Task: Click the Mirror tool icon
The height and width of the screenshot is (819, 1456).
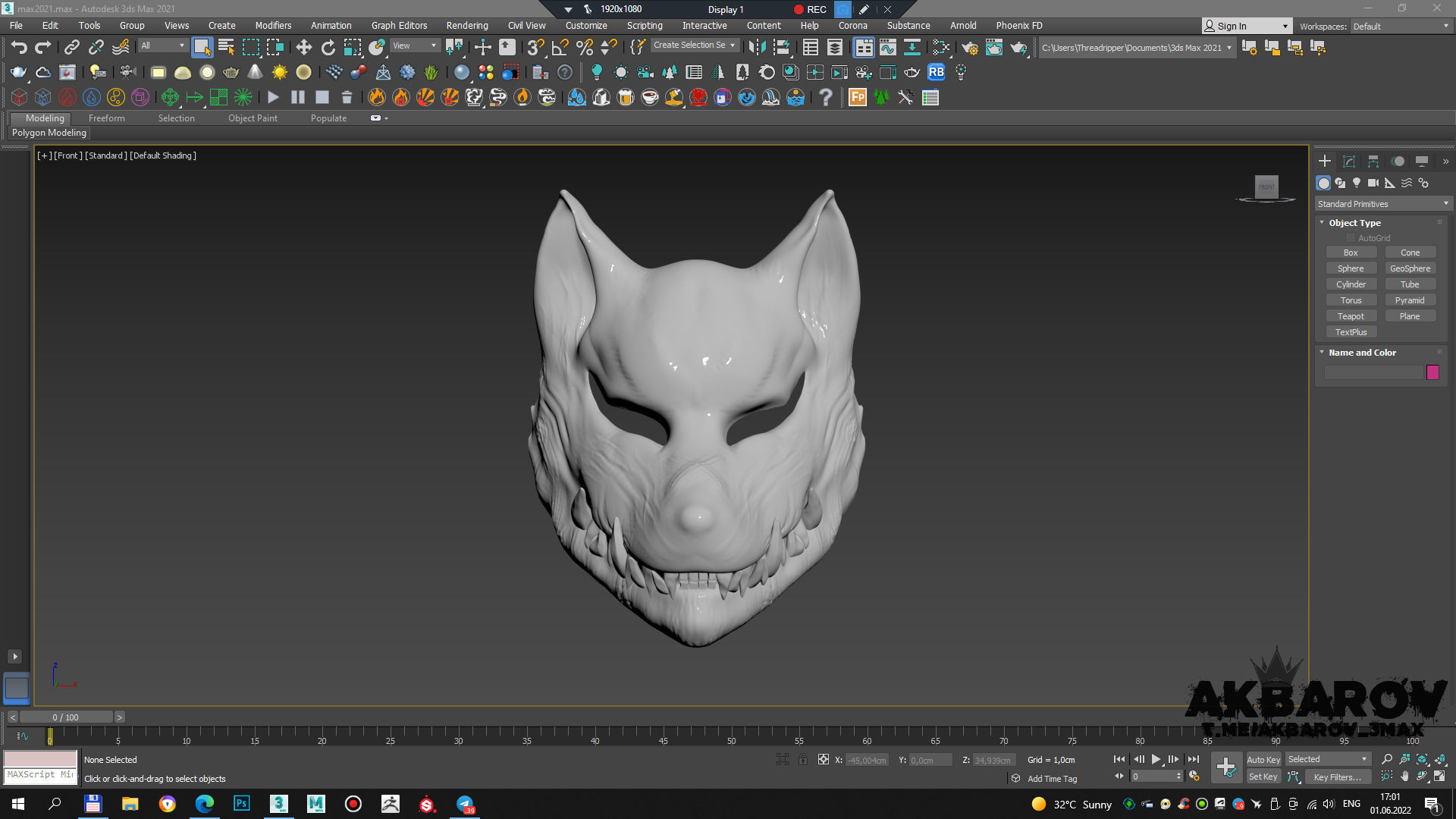Action: point(756,47)
